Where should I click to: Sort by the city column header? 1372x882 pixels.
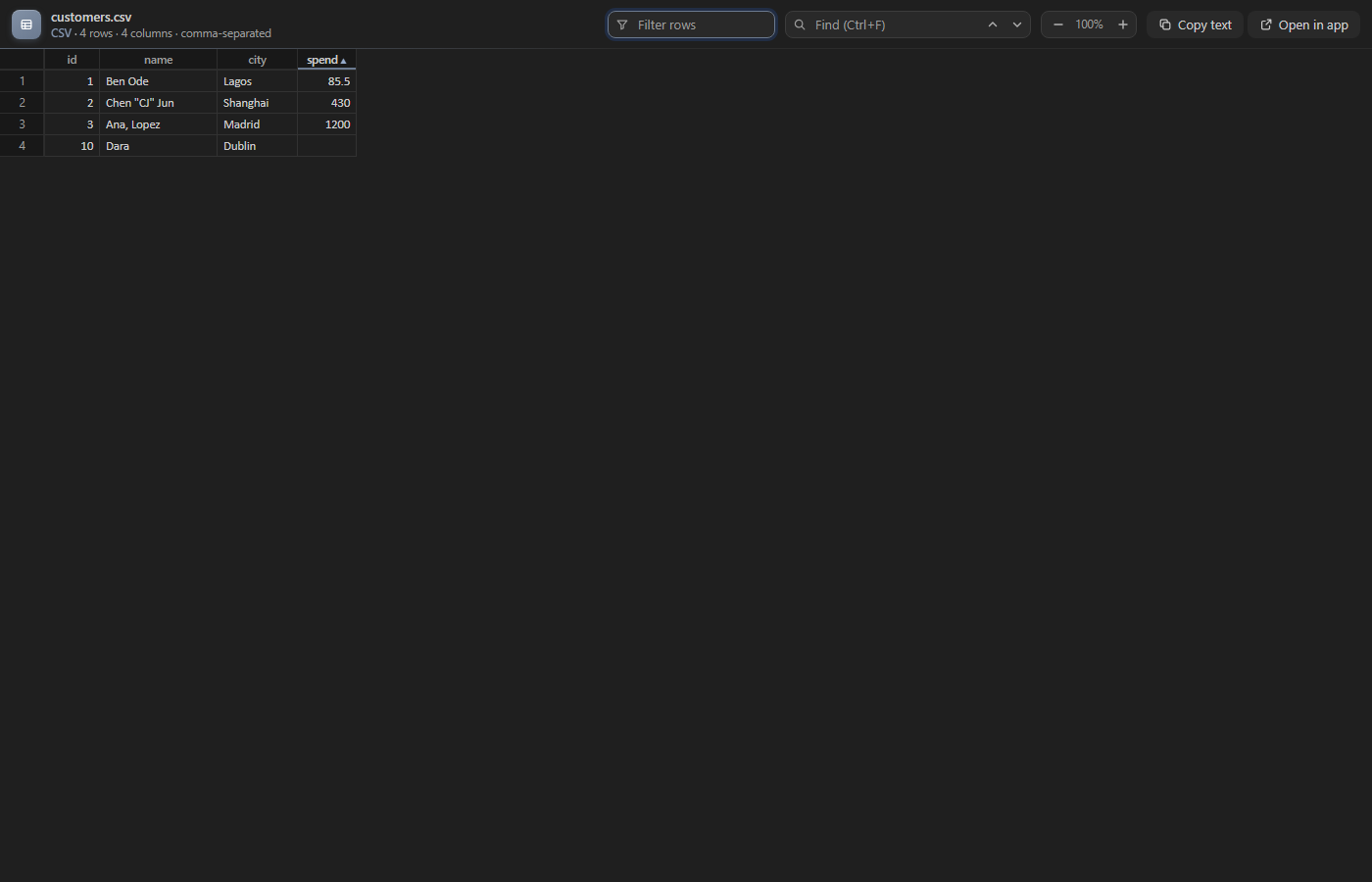click(x=257, y=60)
